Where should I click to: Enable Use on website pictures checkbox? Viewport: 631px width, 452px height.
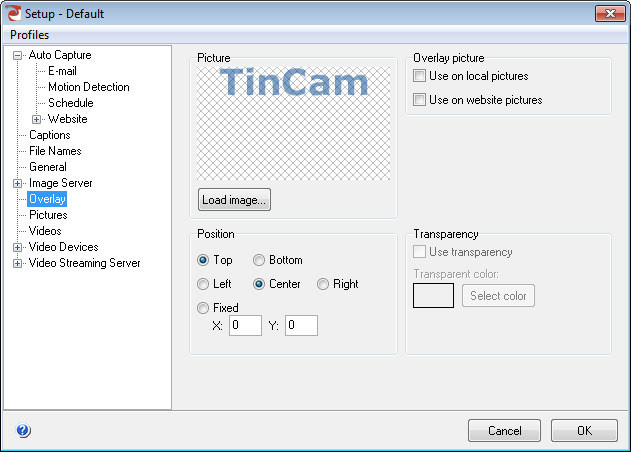point(419,99)
